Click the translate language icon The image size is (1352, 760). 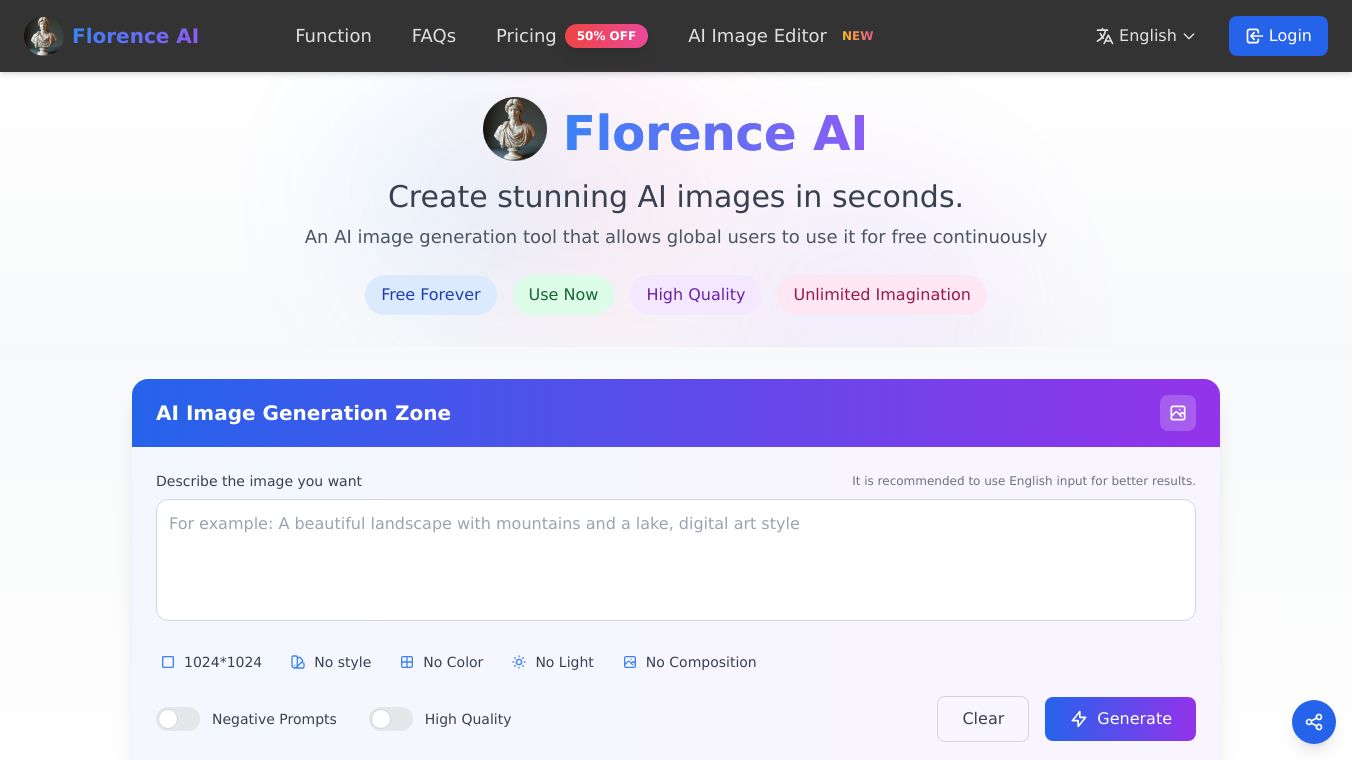[x=1105, y=36]
